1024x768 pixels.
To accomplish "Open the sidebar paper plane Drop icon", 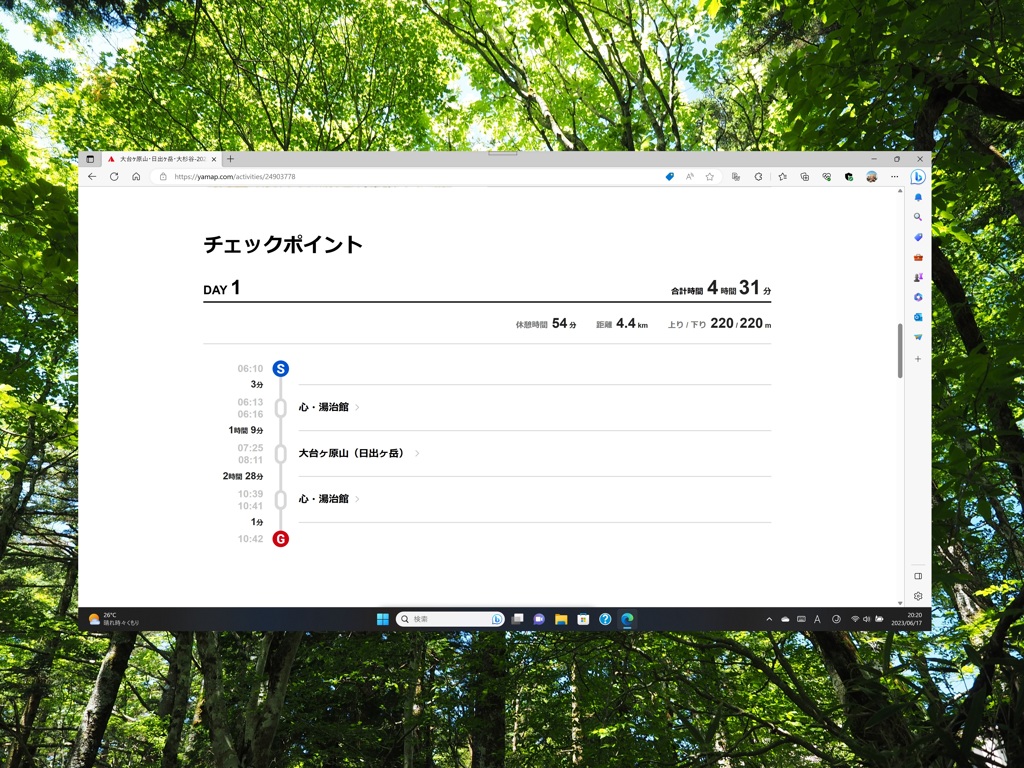I will click(x=918, y=337).
